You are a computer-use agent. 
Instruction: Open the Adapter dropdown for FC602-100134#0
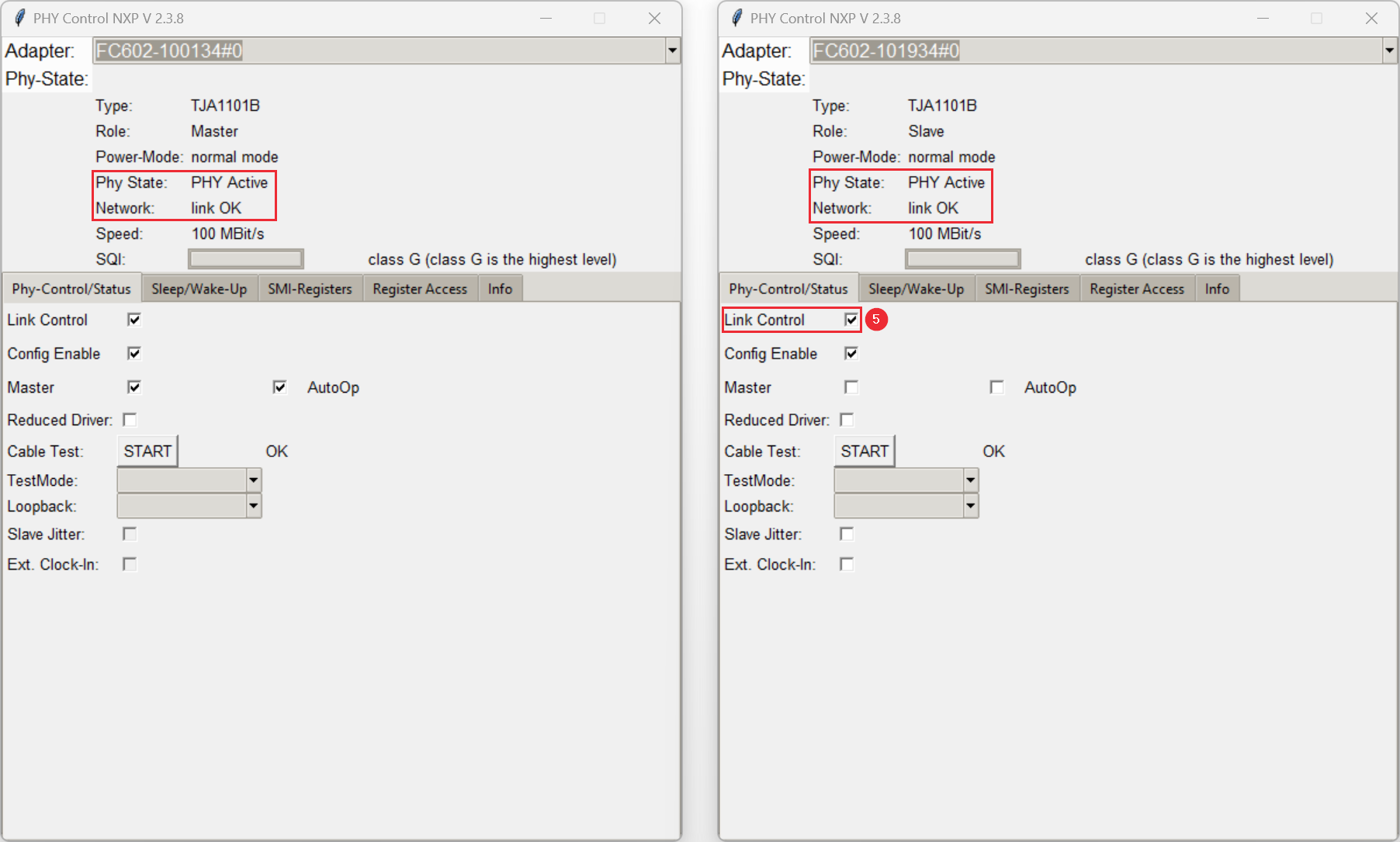672,50
